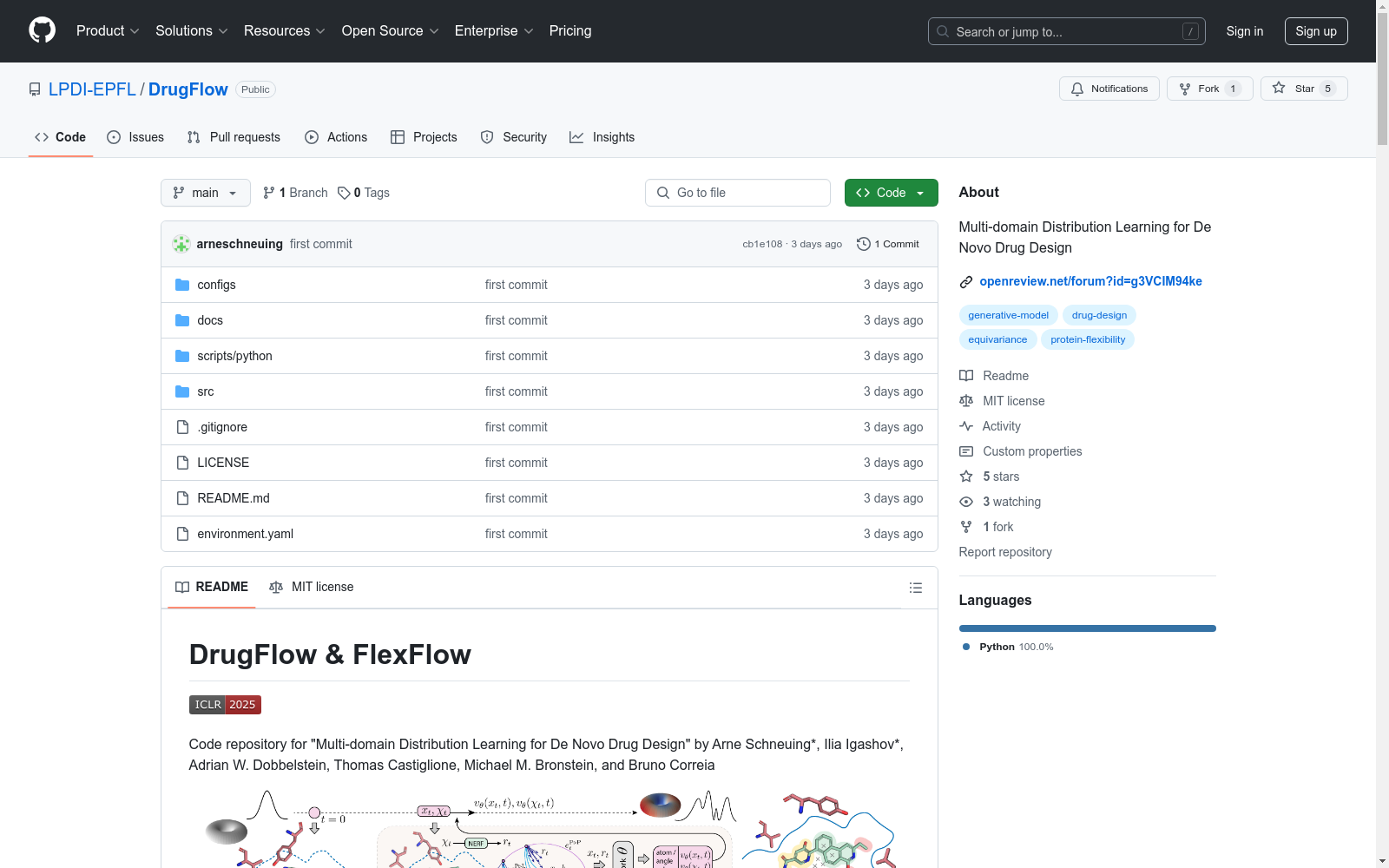Click the tag icon beside 0 Tags
This screenshot has width=1389, height=868.
[344, 193]
